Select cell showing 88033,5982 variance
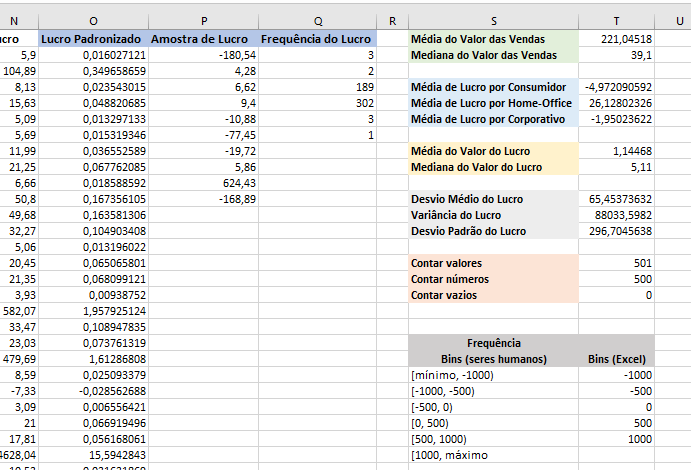This screenshot has height=470, width=691. [617, 215]
